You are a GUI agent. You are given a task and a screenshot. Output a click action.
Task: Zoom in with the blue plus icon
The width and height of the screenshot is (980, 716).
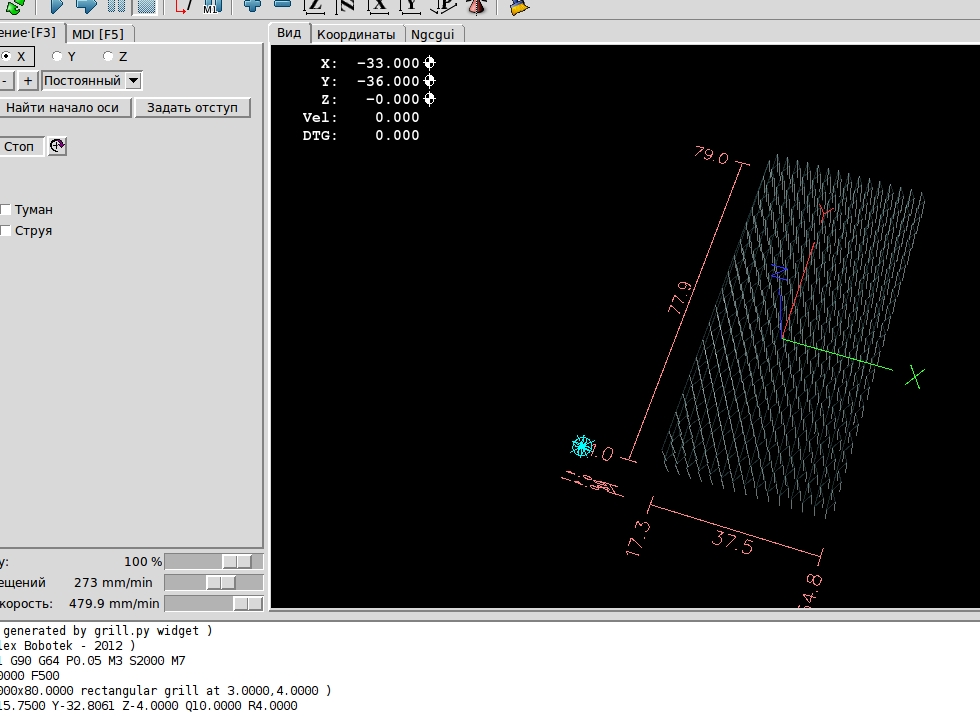(x=253, y=5)
